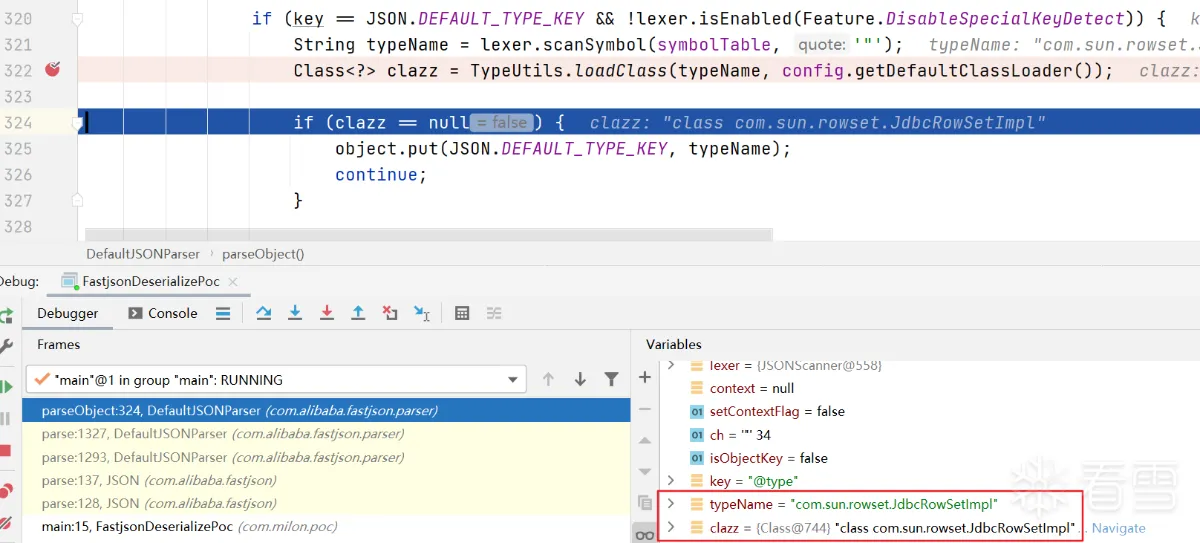Select the Debugger tab
The height and width of the screenshot is (543, 1200).
tap(67, 313)
